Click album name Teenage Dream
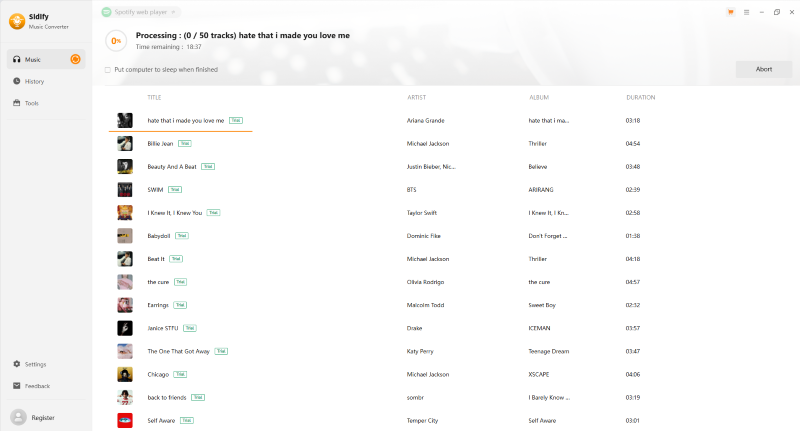Image resolution: width=800 pixels, height=431 pixels. [548, 351]
